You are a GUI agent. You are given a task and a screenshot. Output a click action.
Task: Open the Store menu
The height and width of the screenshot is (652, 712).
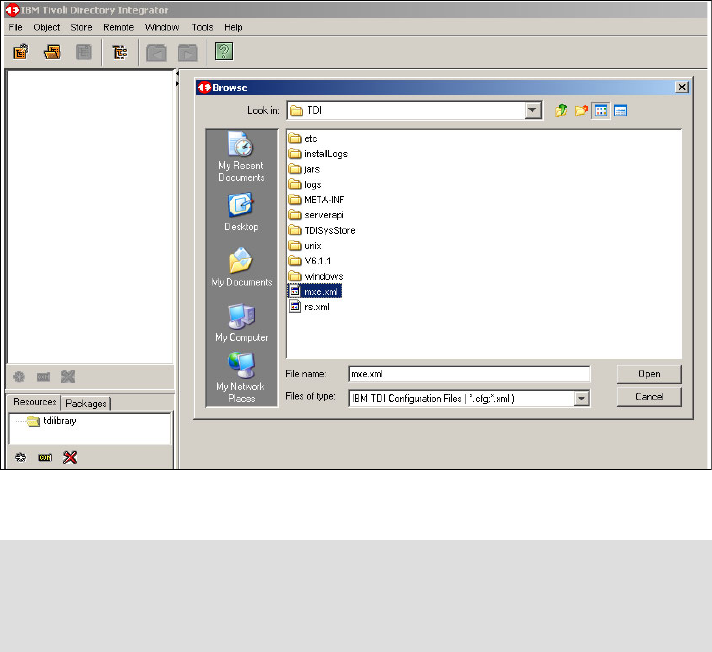[81, 27]
